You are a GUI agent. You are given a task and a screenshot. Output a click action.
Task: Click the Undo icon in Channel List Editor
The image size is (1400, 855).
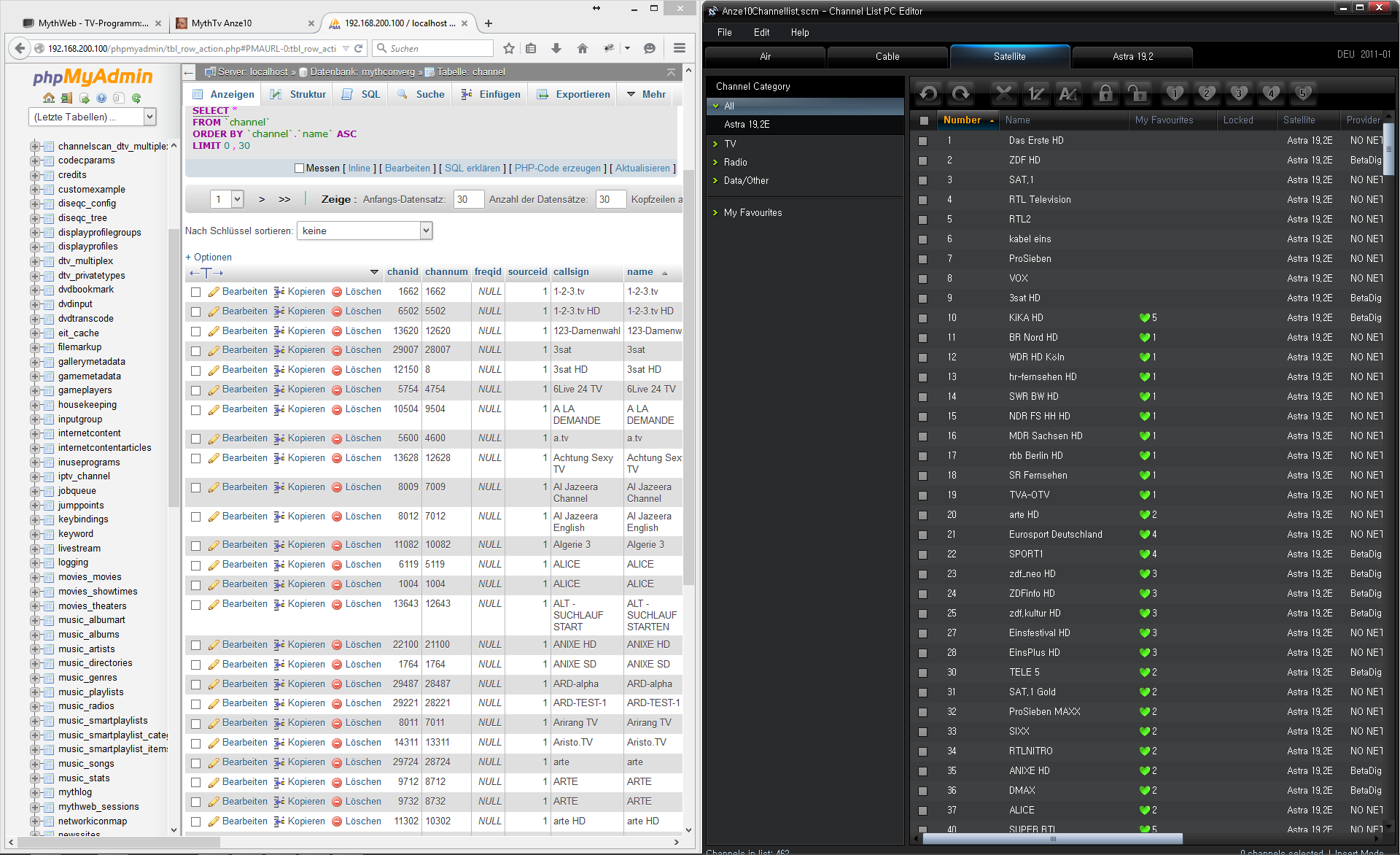click(x=928, y=93)
